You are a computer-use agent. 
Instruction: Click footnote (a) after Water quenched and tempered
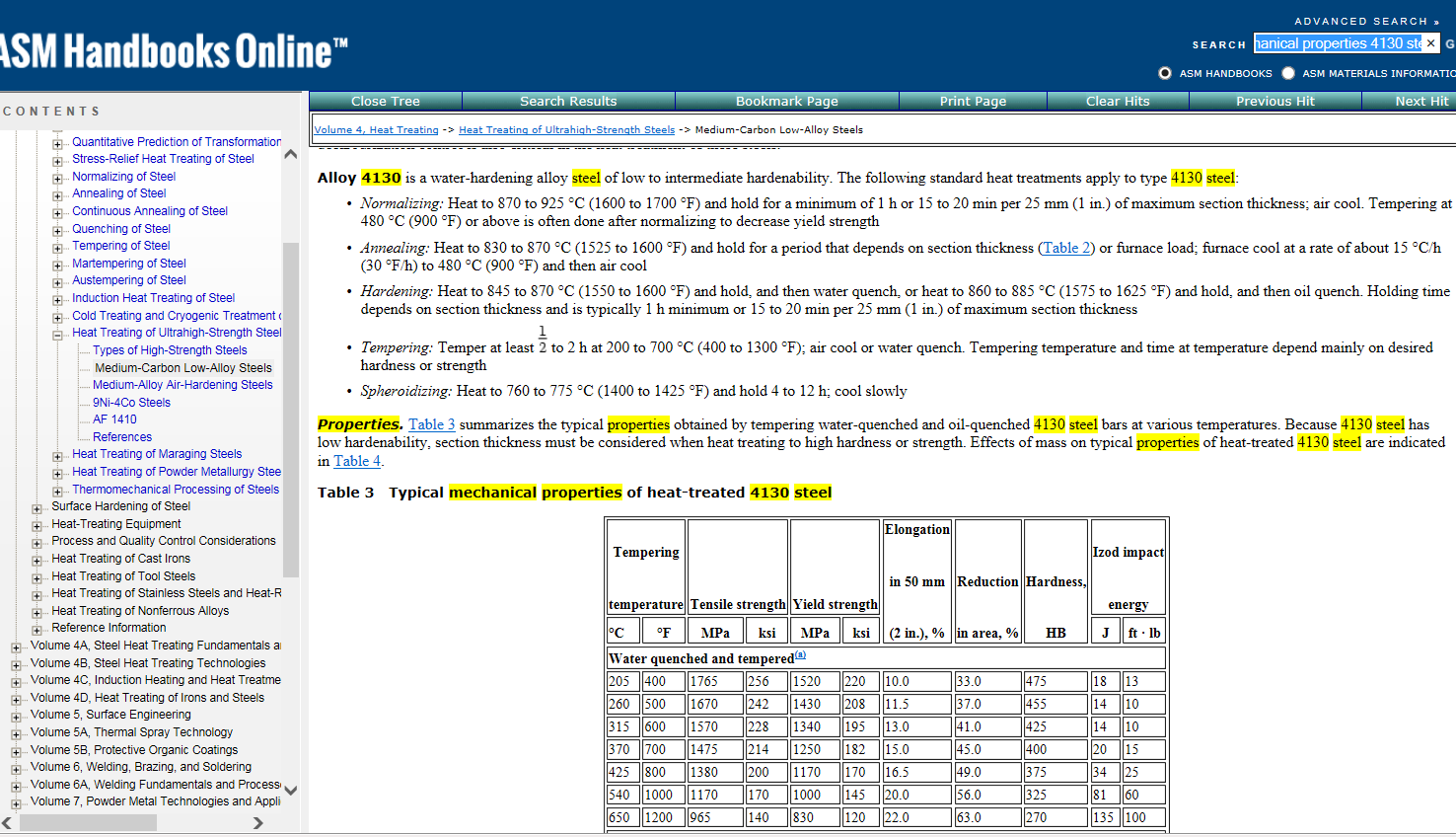coord(800,654)
